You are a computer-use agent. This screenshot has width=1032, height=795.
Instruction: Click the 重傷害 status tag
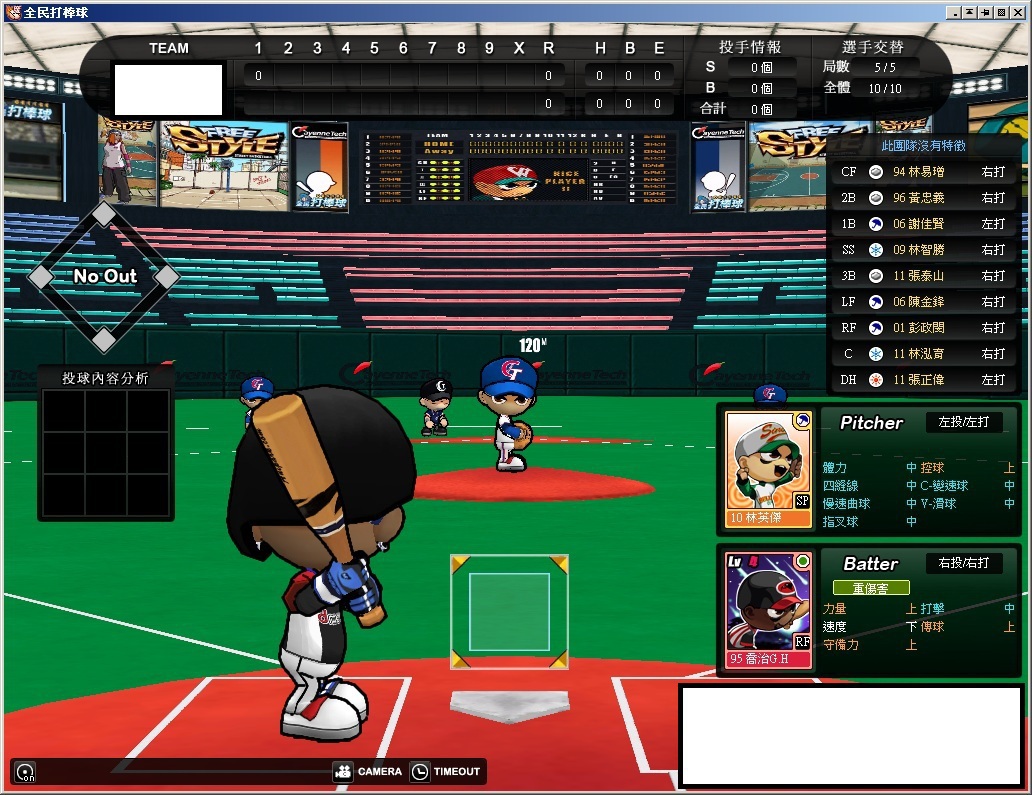871,588
